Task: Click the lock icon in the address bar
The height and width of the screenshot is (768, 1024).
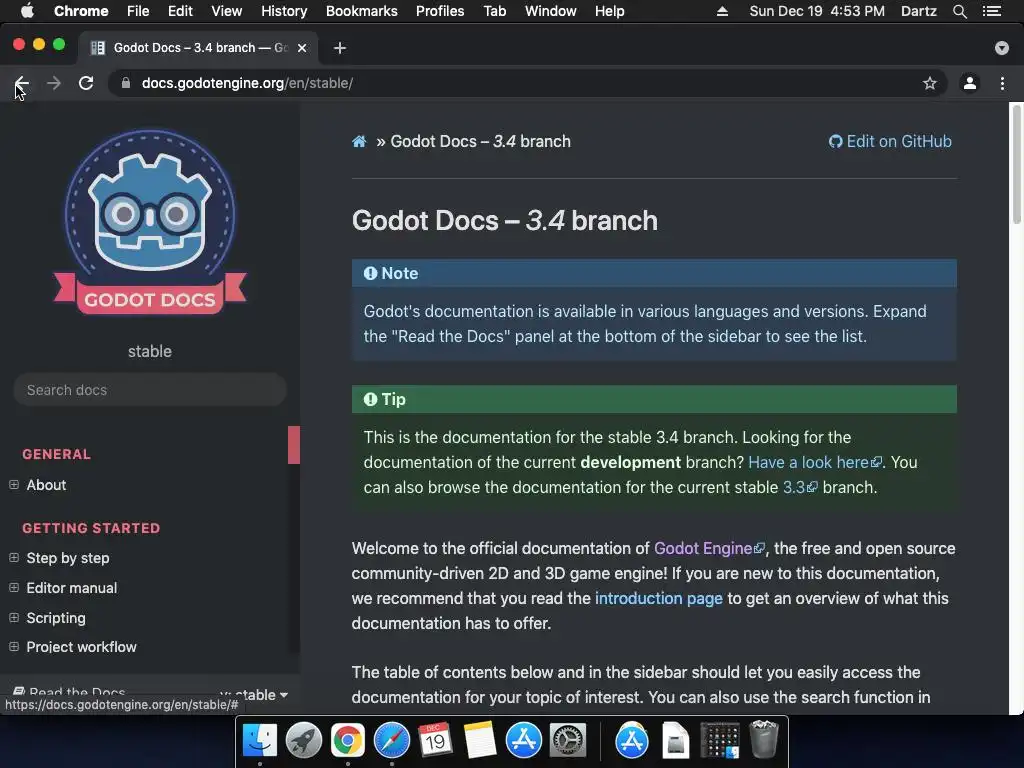Action: (126, 83)
